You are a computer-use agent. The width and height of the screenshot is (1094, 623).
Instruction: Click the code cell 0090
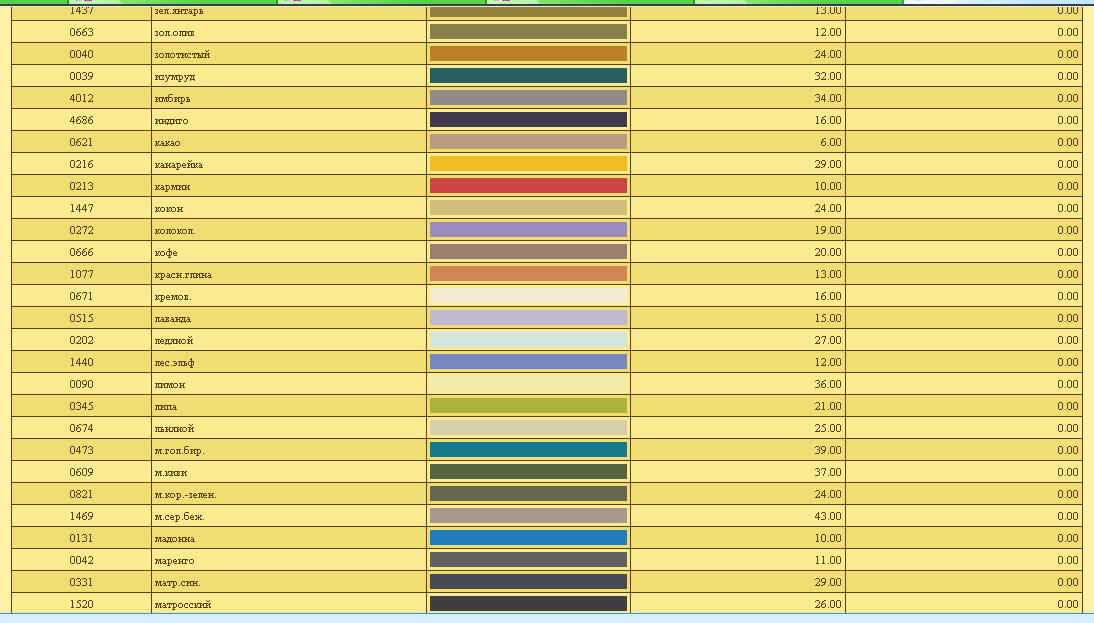pos(82,384)
